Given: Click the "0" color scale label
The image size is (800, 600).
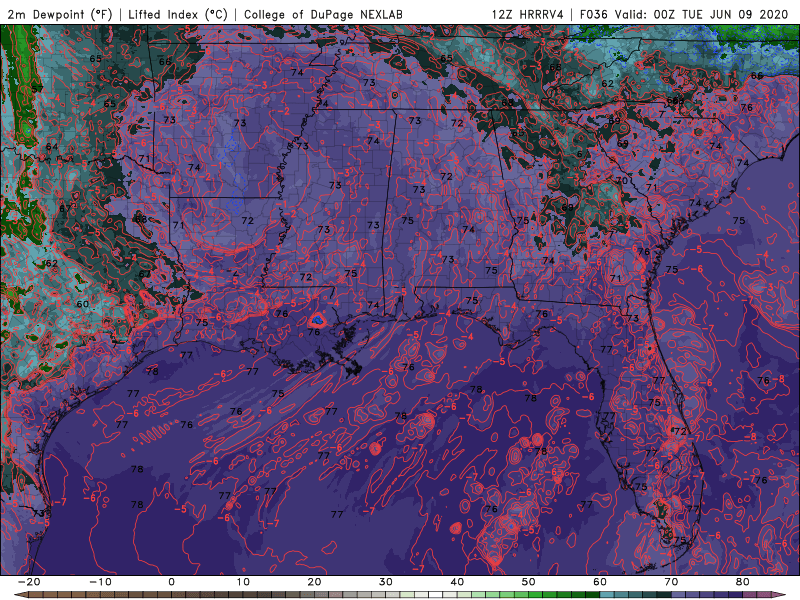Looking at the screenshot, I should (x=171, y=582).
